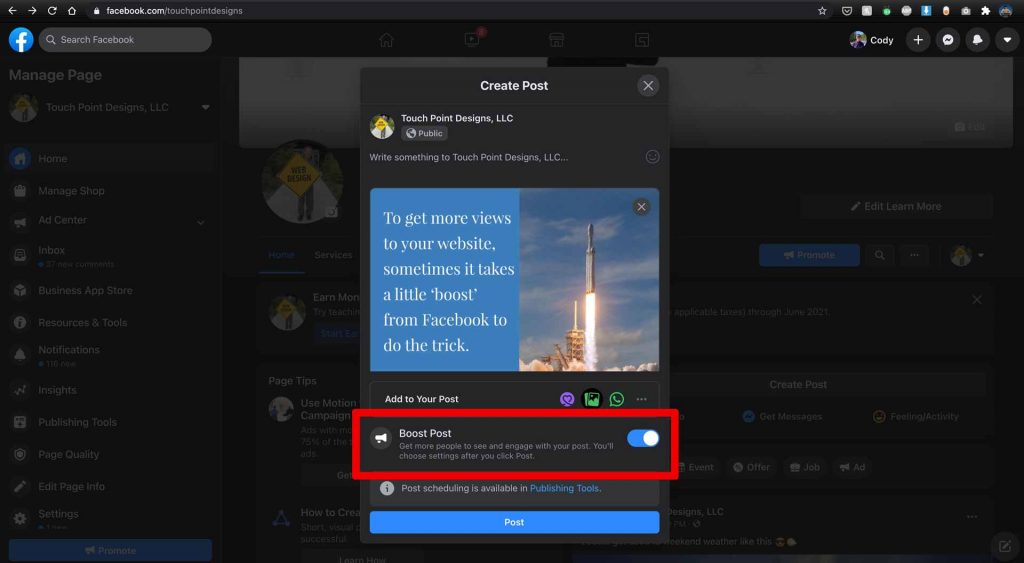This screenshot has width=1024, height=563.
Task: Open the Publishing Tools link
Action: [564, 488]
